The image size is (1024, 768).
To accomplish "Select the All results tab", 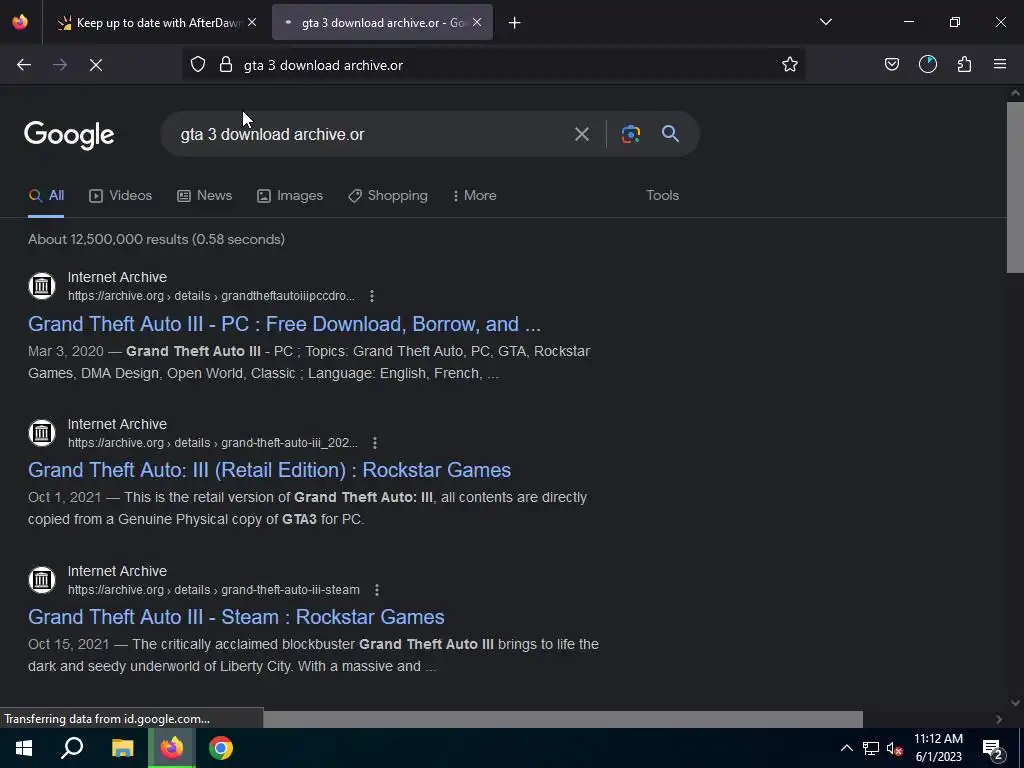I will click(46, 196).
